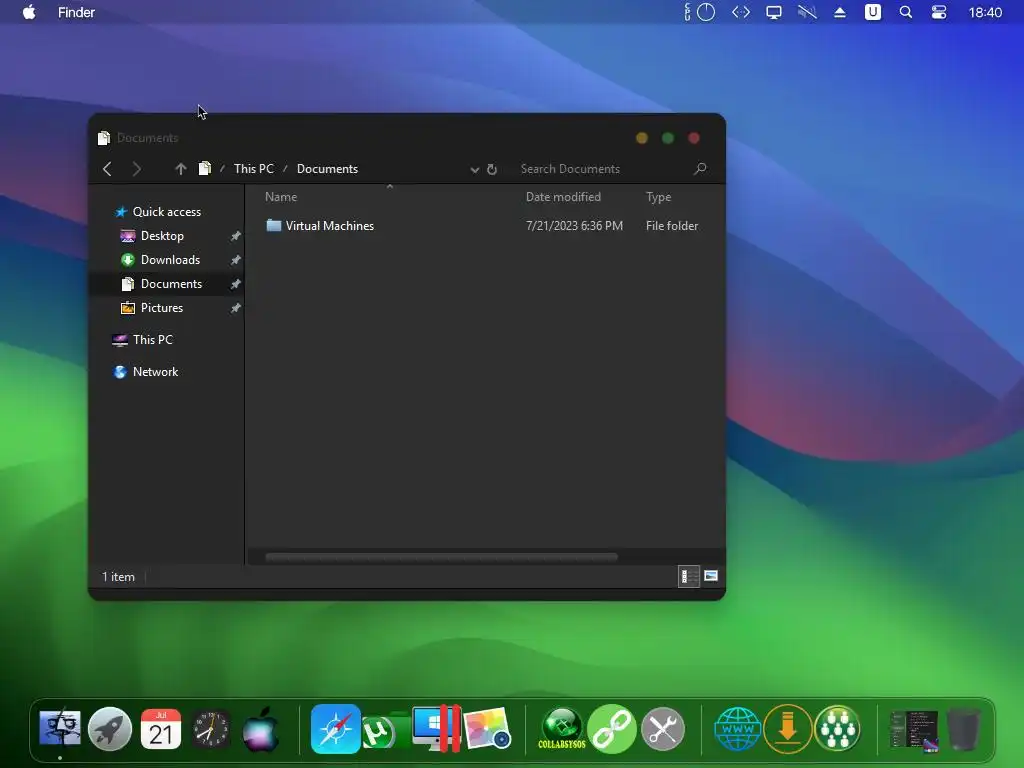Click the display icon in menu bar
Viewport: 1024px width, 768px height.
coord(774,12)
